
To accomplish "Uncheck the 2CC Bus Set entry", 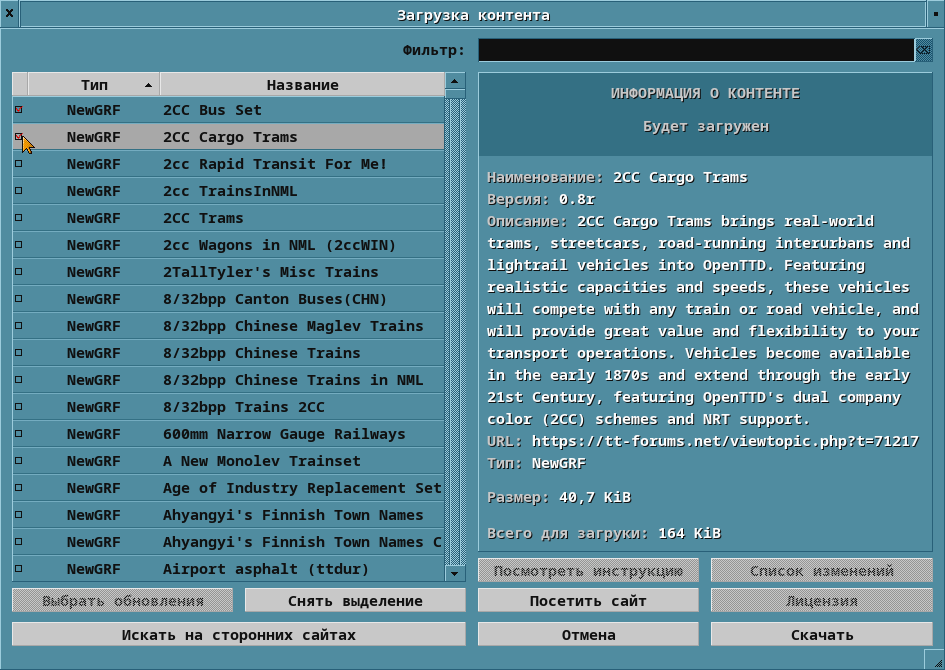I will [x=17, y=110].
